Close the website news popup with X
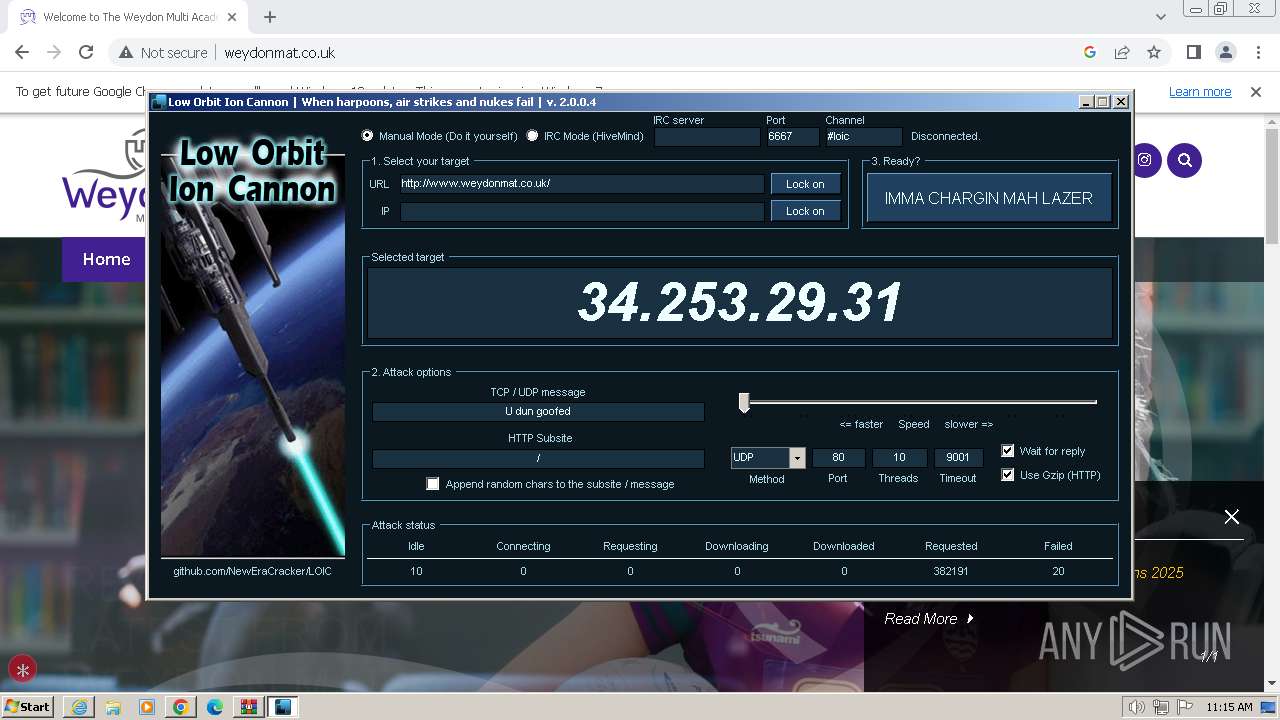This screenshot has height=720, width=1280. tap(1232, 517)
